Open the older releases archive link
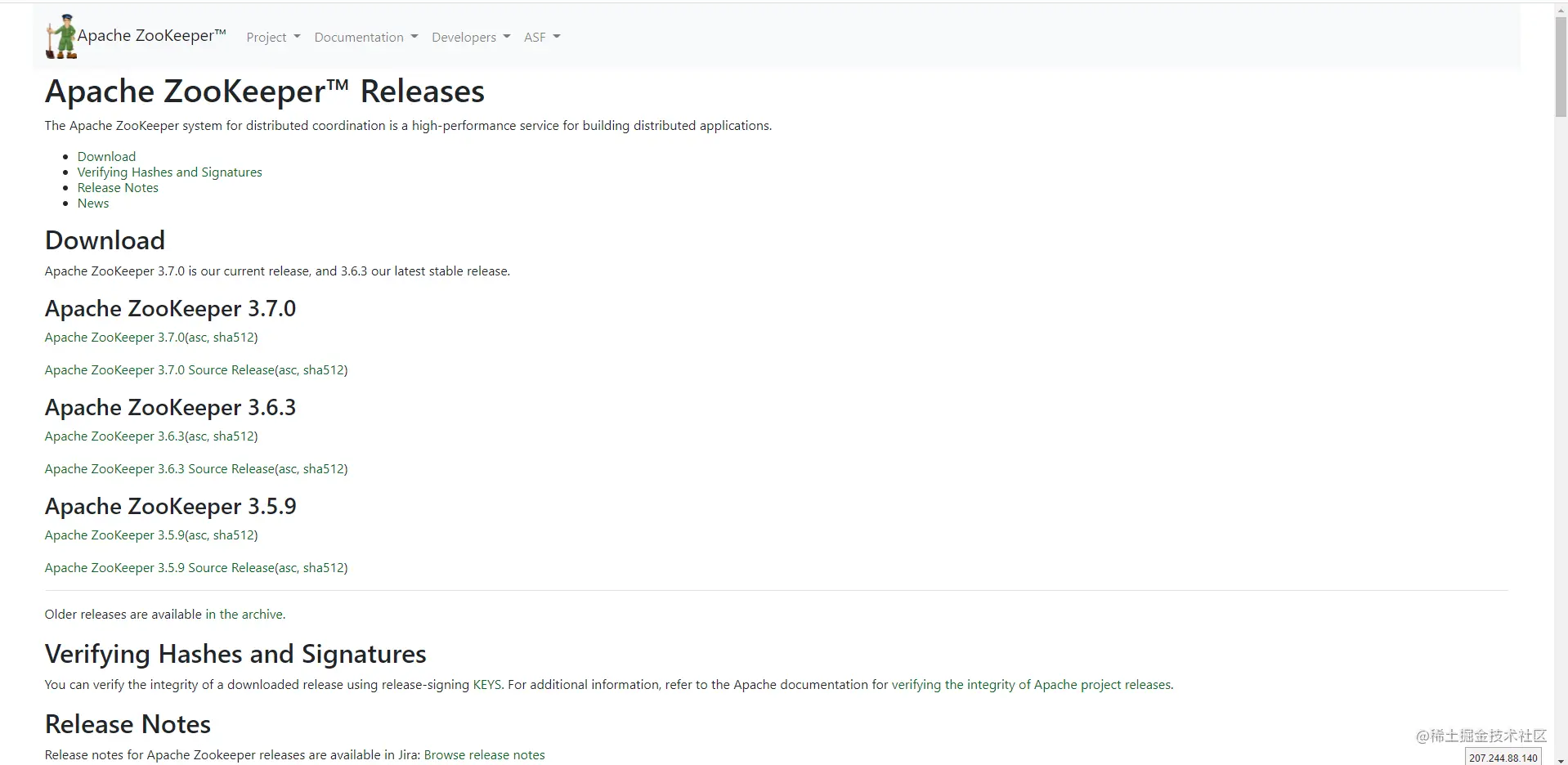This screenshot has height=765, width=1568. (x=244, y=614)
